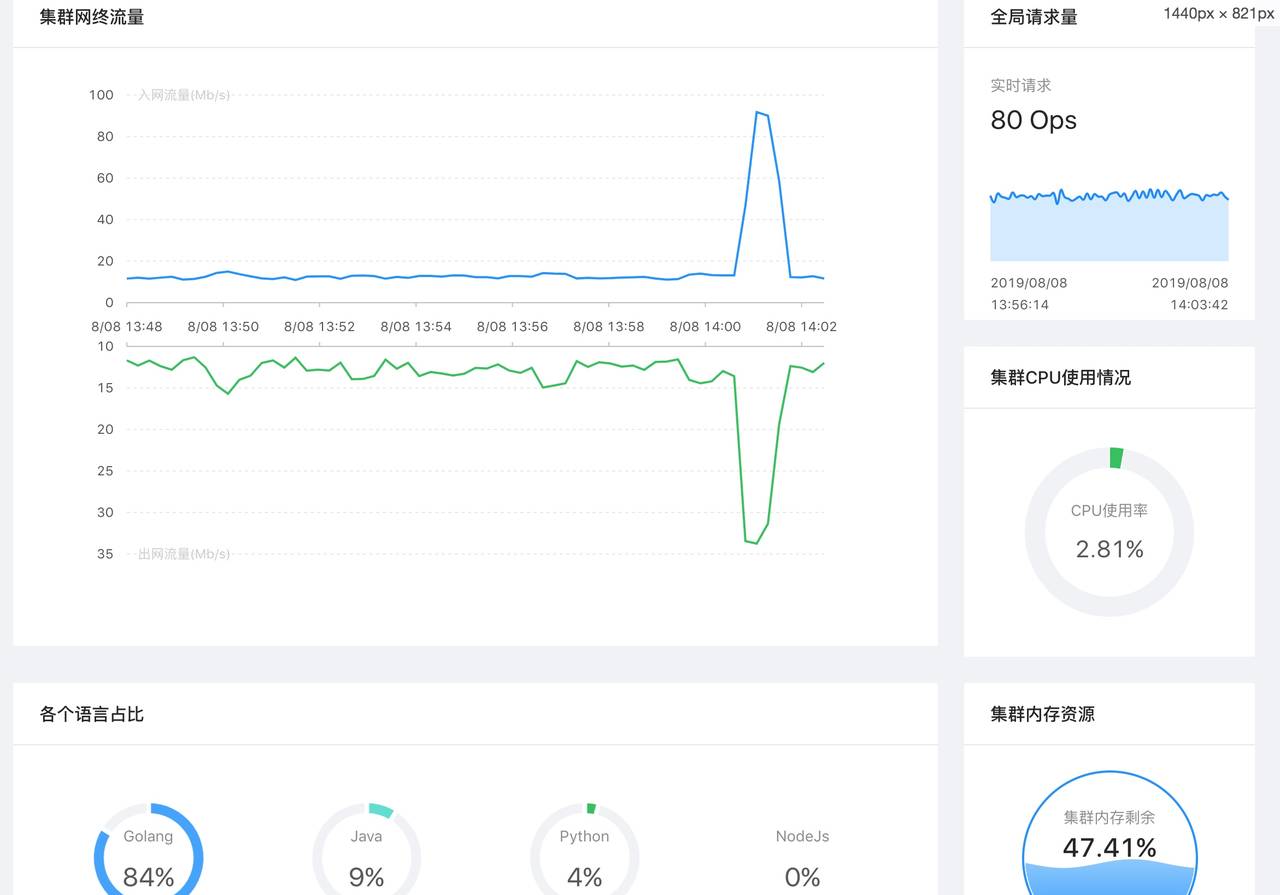Click the 全局请求量 panel title

[1034, 17]
